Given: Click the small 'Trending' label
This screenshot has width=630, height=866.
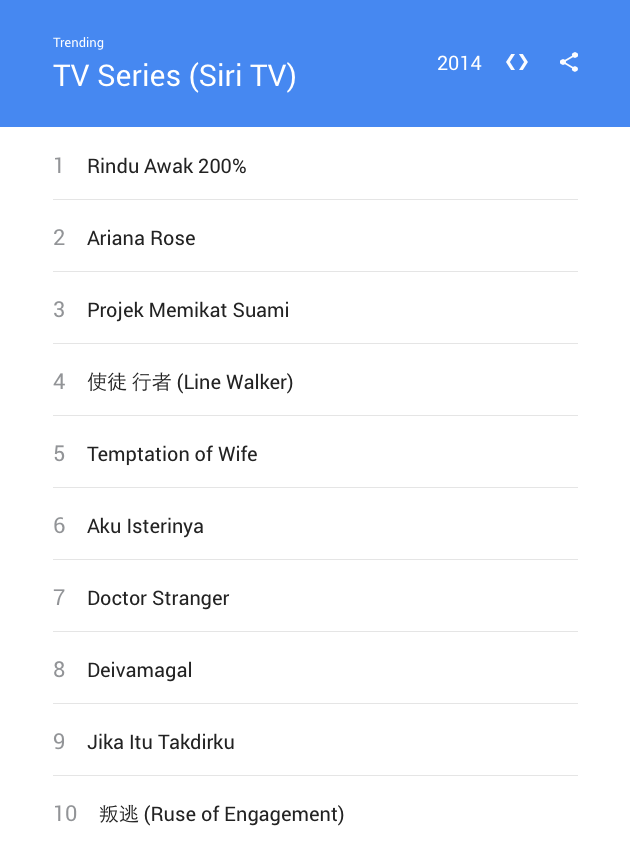Looking at the screenshot, I should (x=79, y=43).
